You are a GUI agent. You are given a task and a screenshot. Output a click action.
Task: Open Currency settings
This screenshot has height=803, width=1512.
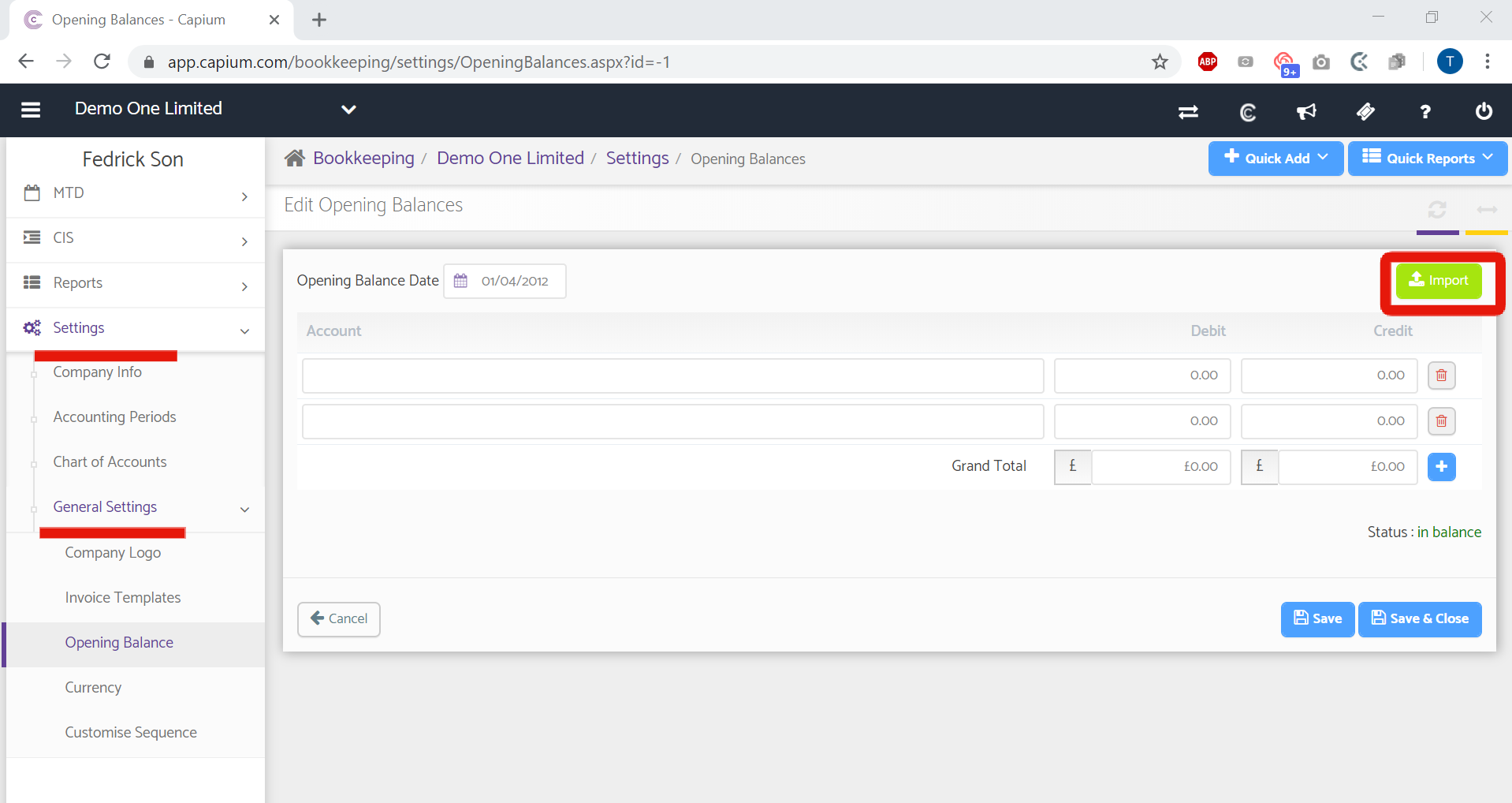(93, 688)
